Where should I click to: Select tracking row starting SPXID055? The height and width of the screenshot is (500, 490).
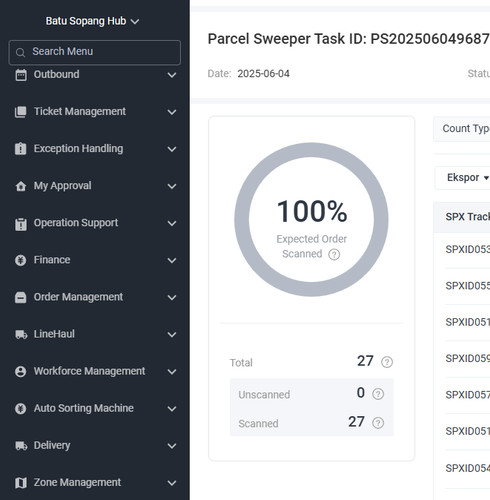pos(468,286)
